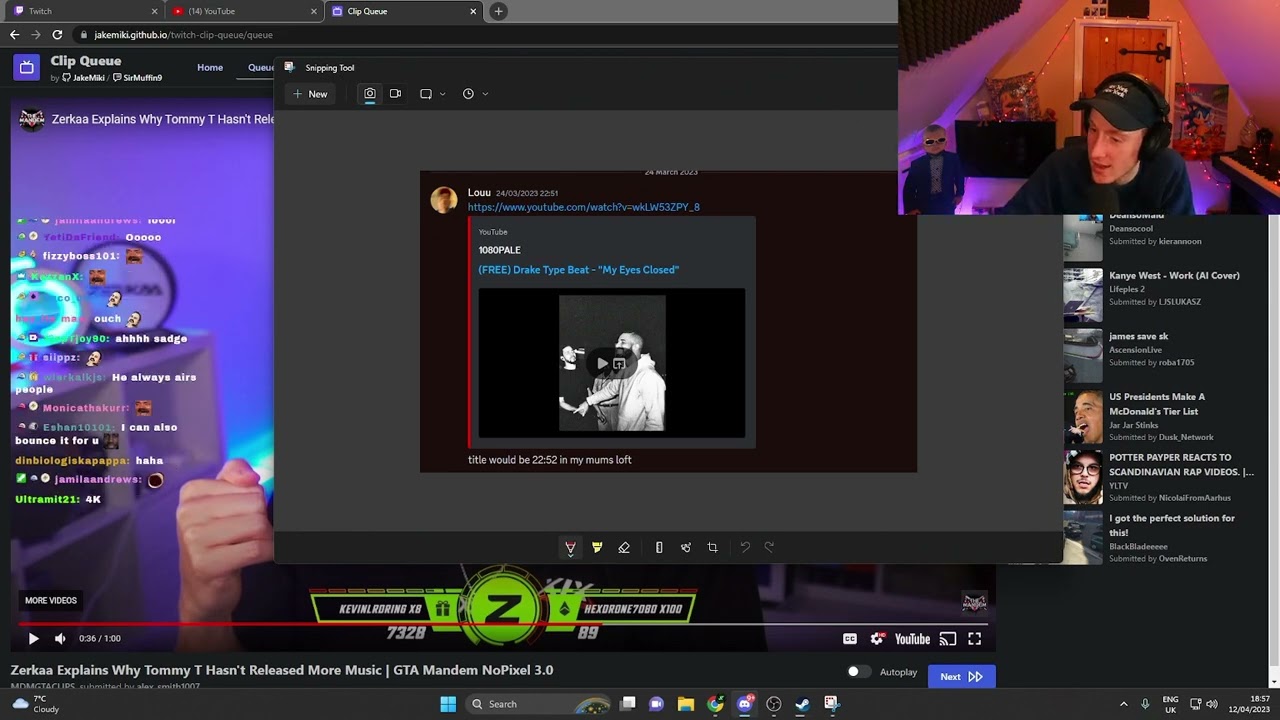
Task: Cast the video with the Cast icon
Action: tap(948, 639)
